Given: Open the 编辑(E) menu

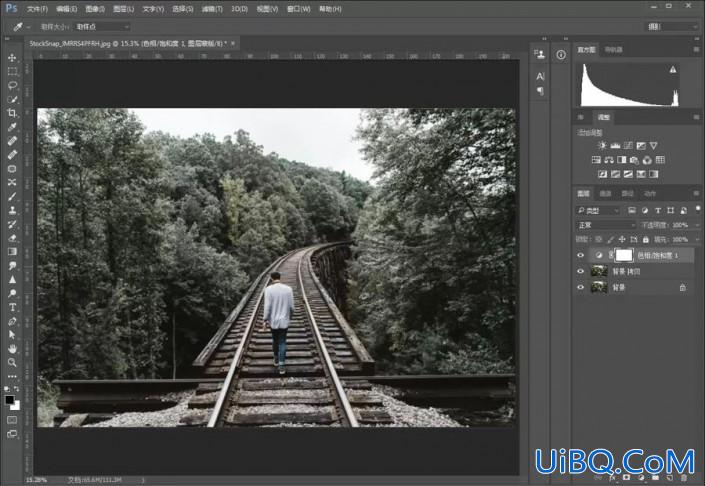Looking at the screenshot, I should coord(67,9).
